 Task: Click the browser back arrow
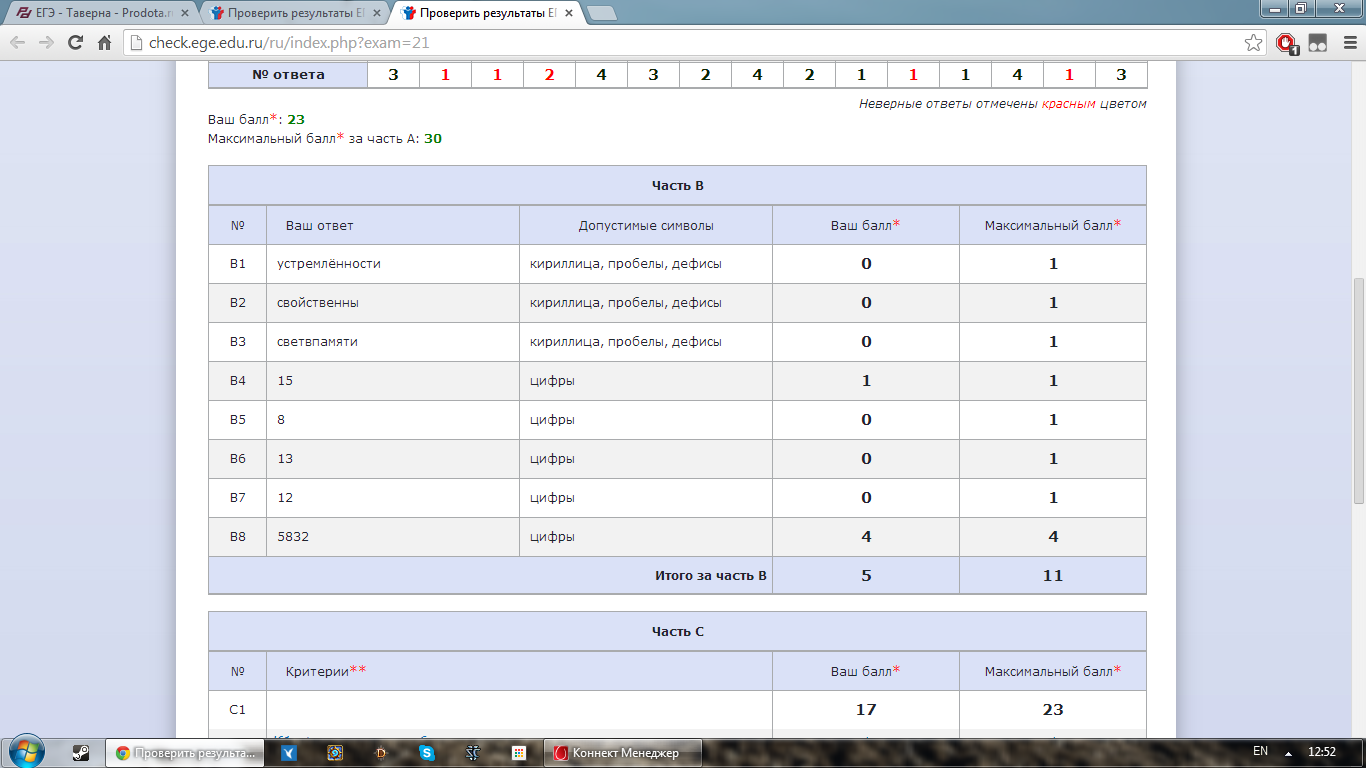coord(18,43)
